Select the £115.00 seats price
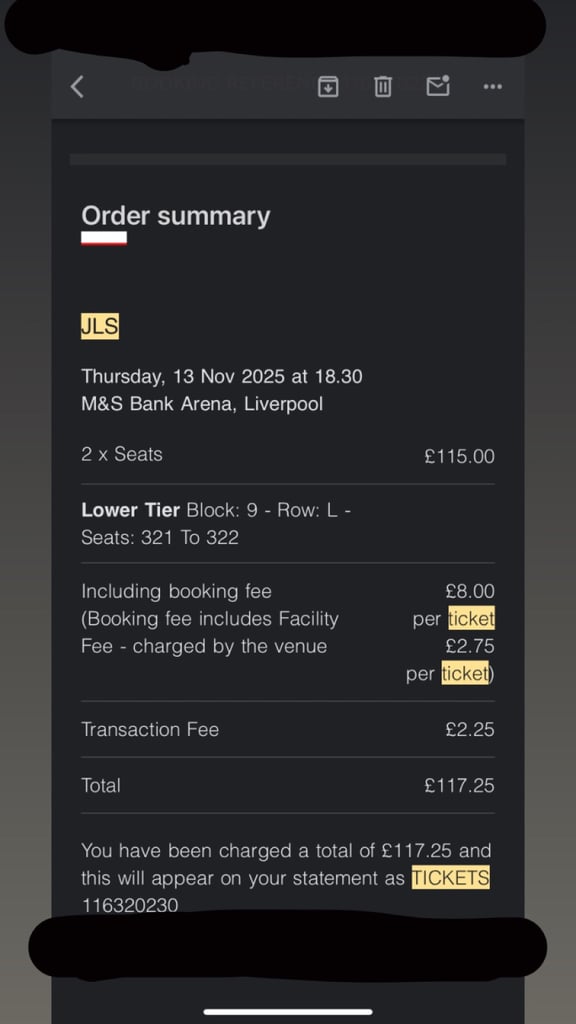Image resolution: width=576 pixels, height=1024 pixels. click(460, 456)
